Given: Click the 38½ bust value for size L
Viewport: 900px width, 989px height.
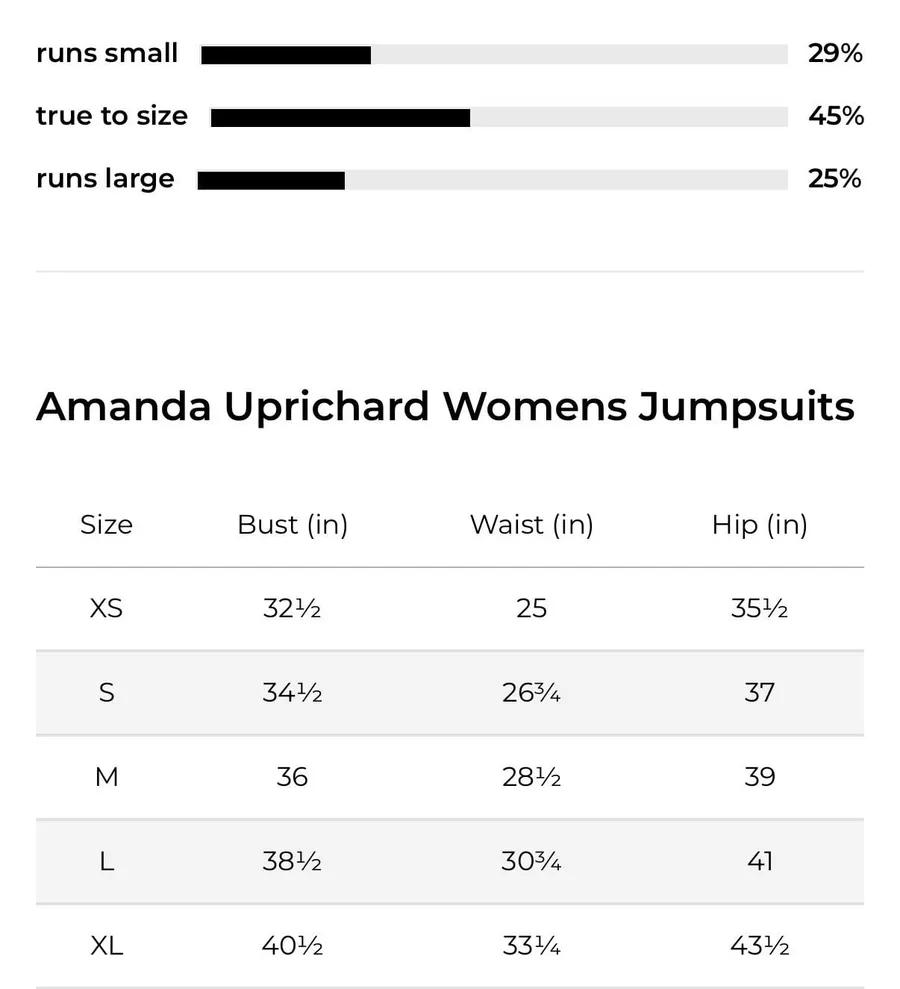Looking at the screenshot, I should [292, 862].
